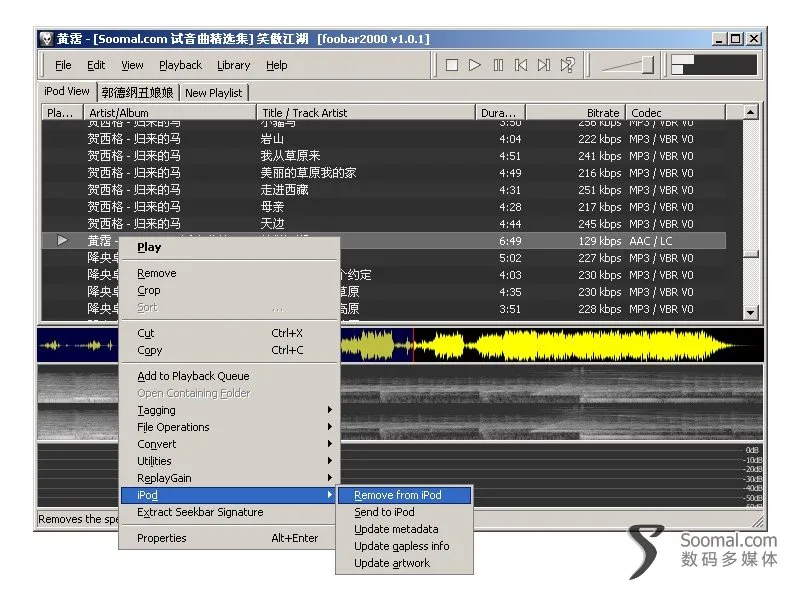Expand the ReplayGain submenu
Image resolution: width=800 pixels, height=600 pixels.
click(230, 478)
